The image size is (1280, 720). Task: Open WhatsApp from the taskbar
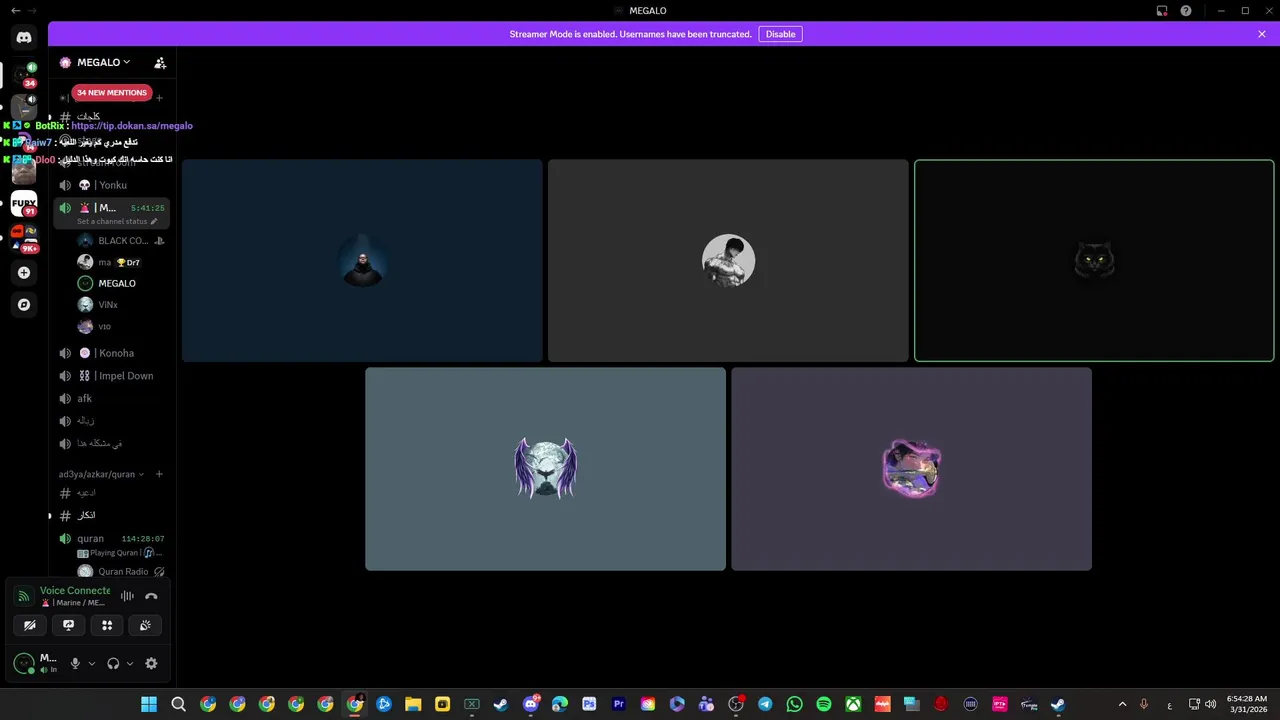click(794, 704)
